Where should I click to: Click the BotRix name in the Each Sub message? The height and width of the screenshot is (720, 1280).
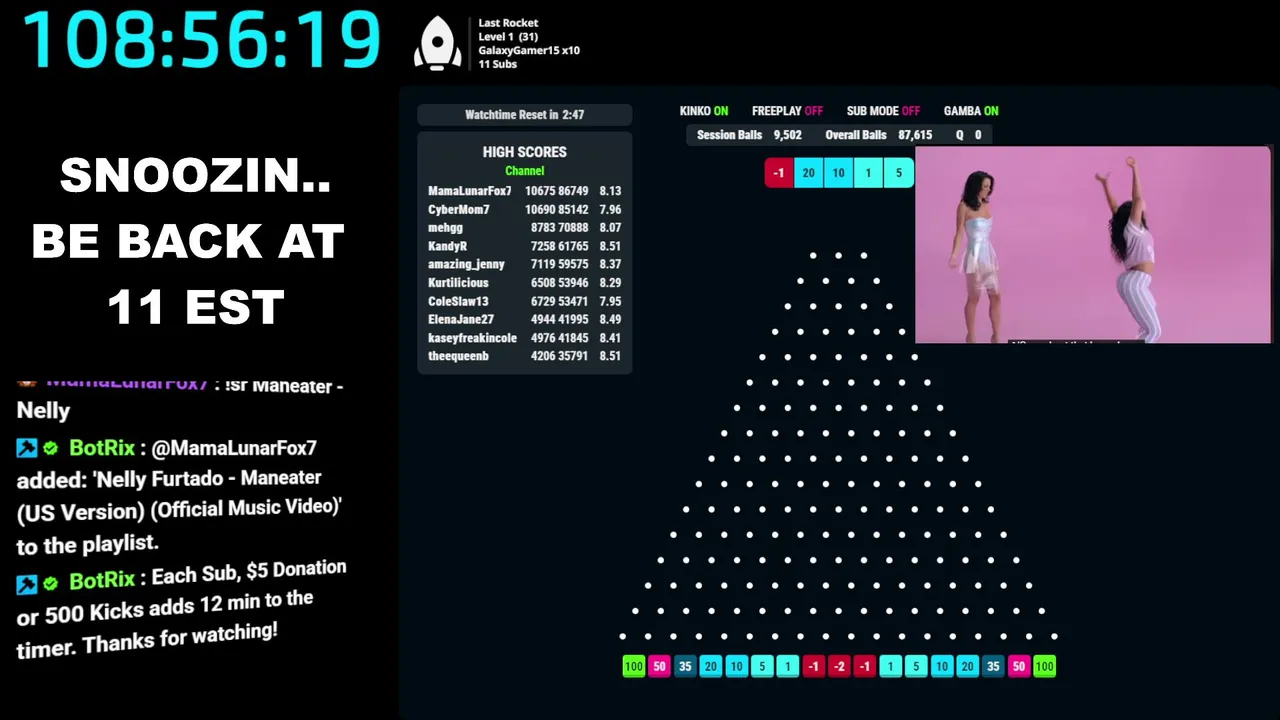click(102, 581)
